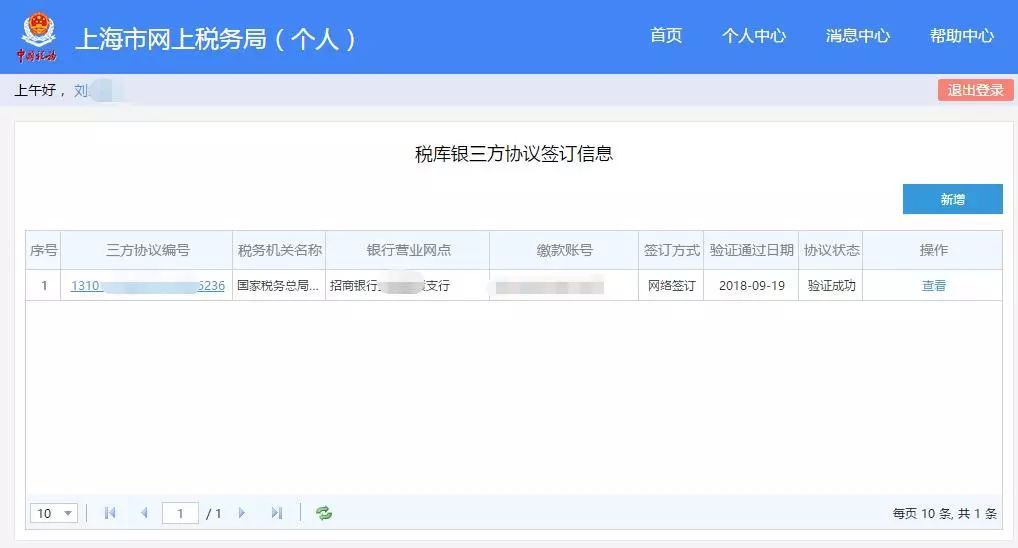Select cell 网络签订

[671, 286]
